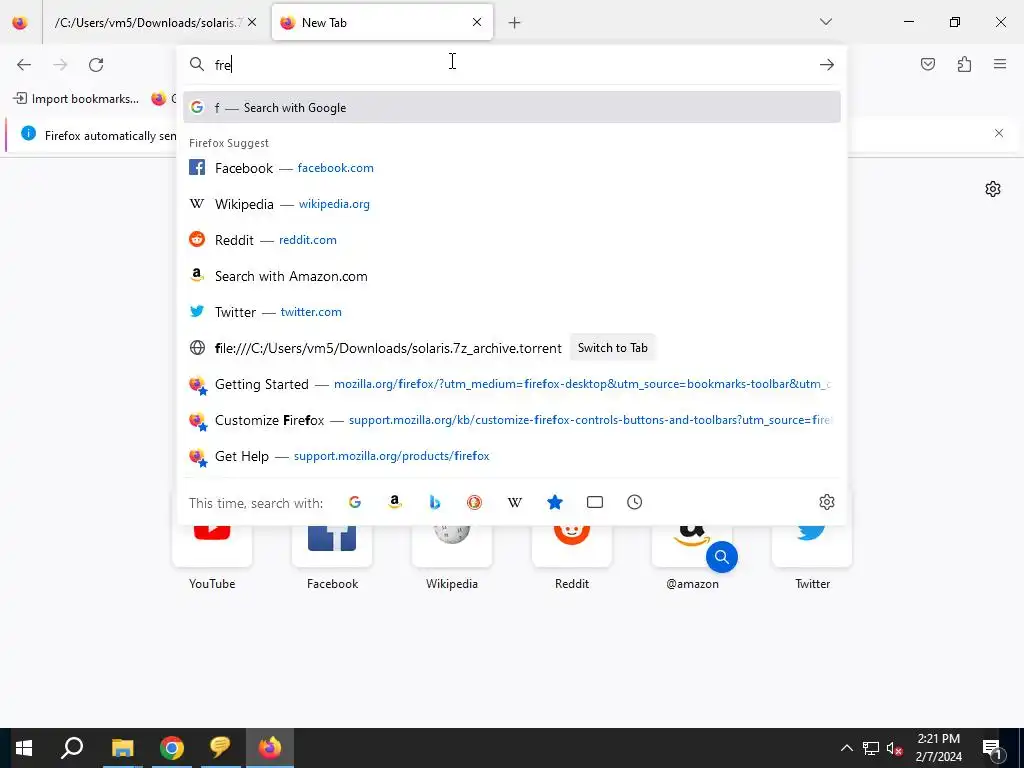Open Windows taskbar search
Viewport: 1024px width, 768px height.
(x=72, y=748)
